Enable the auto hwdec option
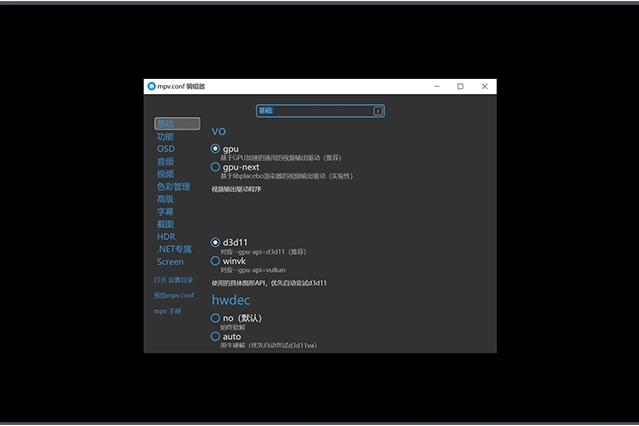Screen dimensions: 639x426 click(x=215, y=337)
